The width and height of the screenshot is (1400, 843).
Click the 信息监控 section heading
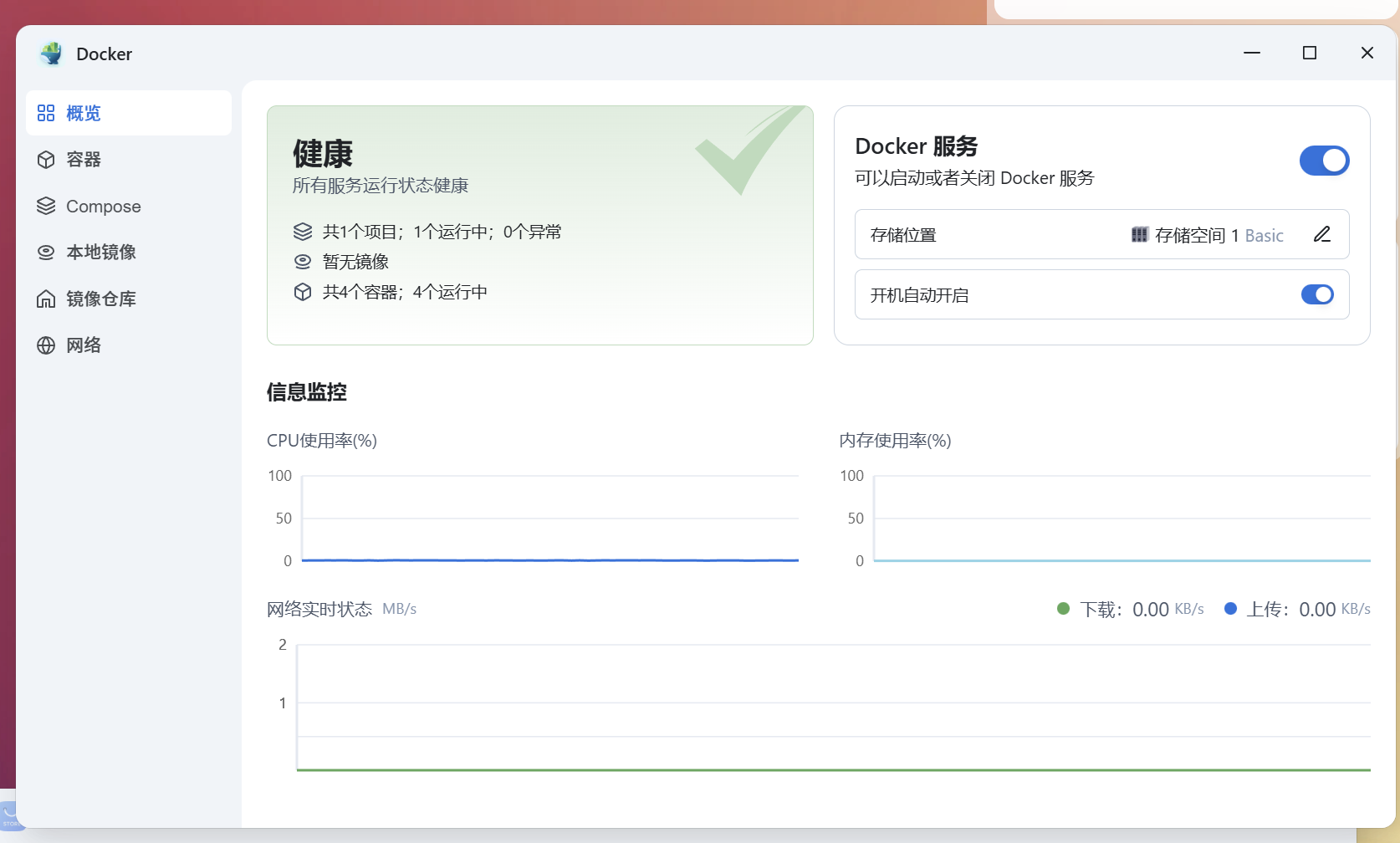click(307, 392)
